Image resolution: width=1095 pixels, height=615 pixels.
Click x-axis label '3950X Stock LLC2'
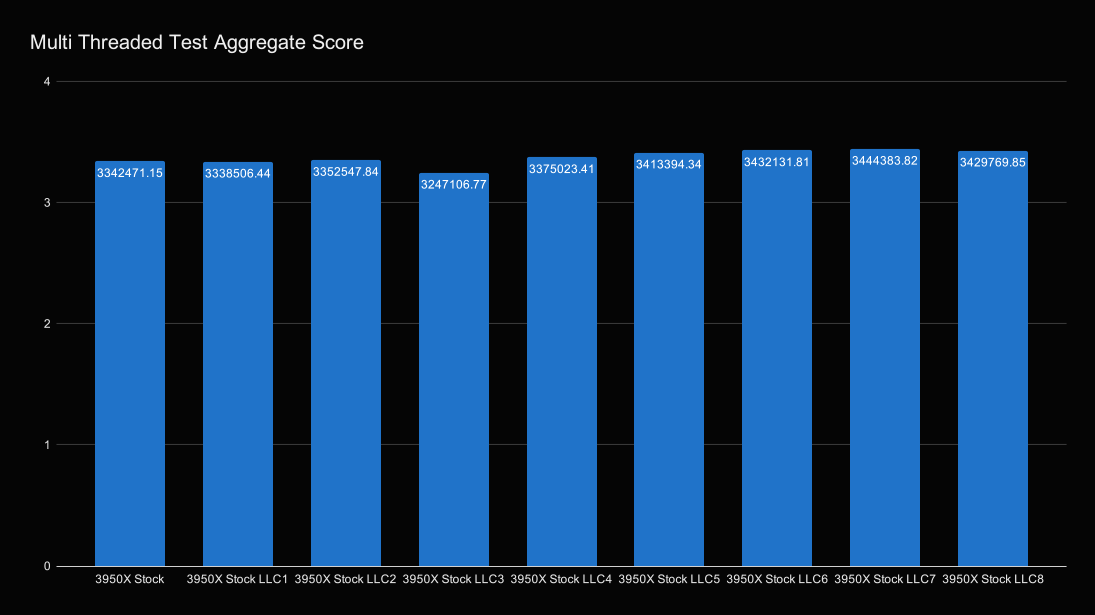(346, 579)
